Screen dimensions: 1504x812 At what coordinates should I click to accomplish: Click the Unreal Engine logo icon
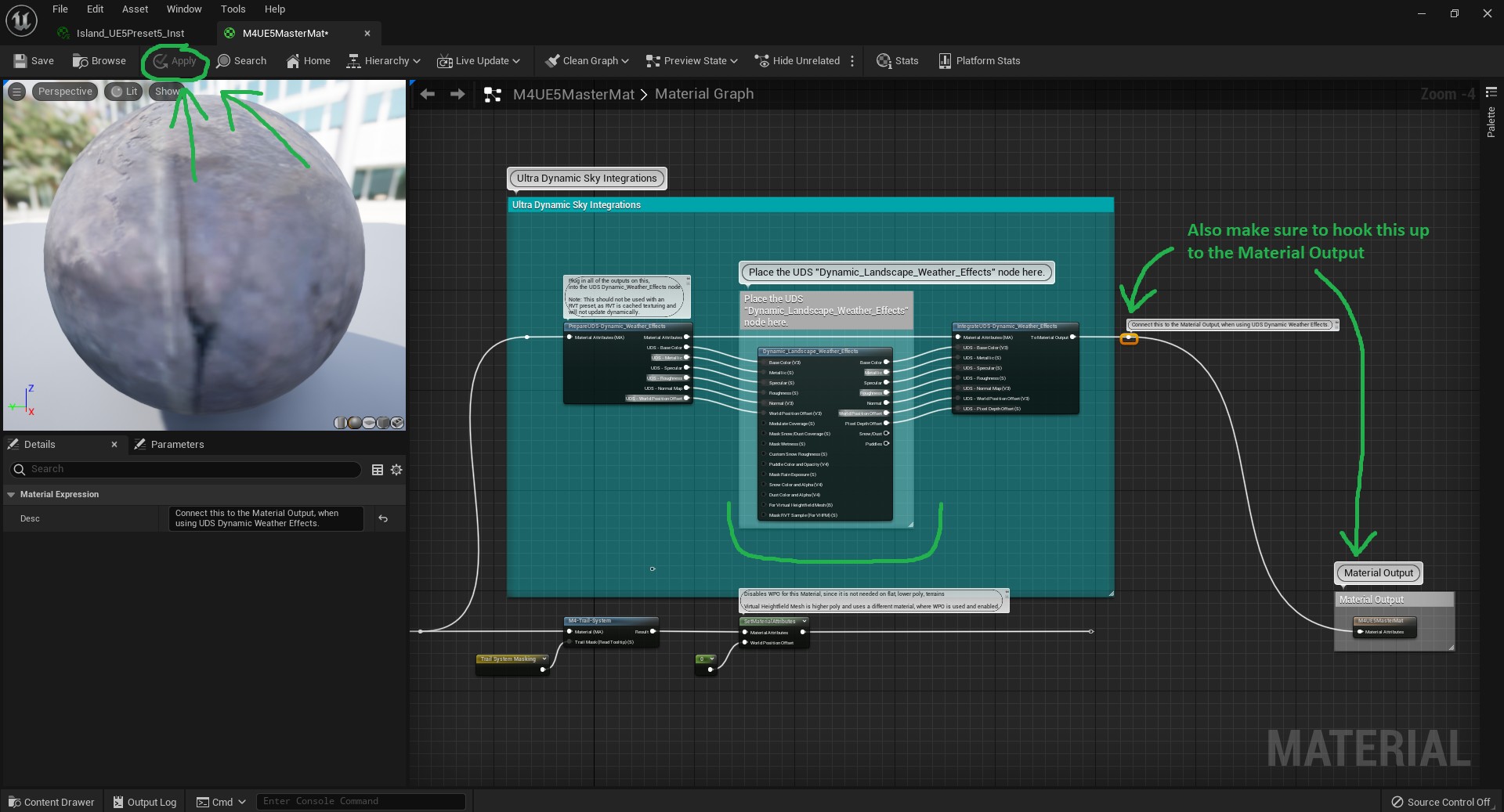click(x=21, y=20)
